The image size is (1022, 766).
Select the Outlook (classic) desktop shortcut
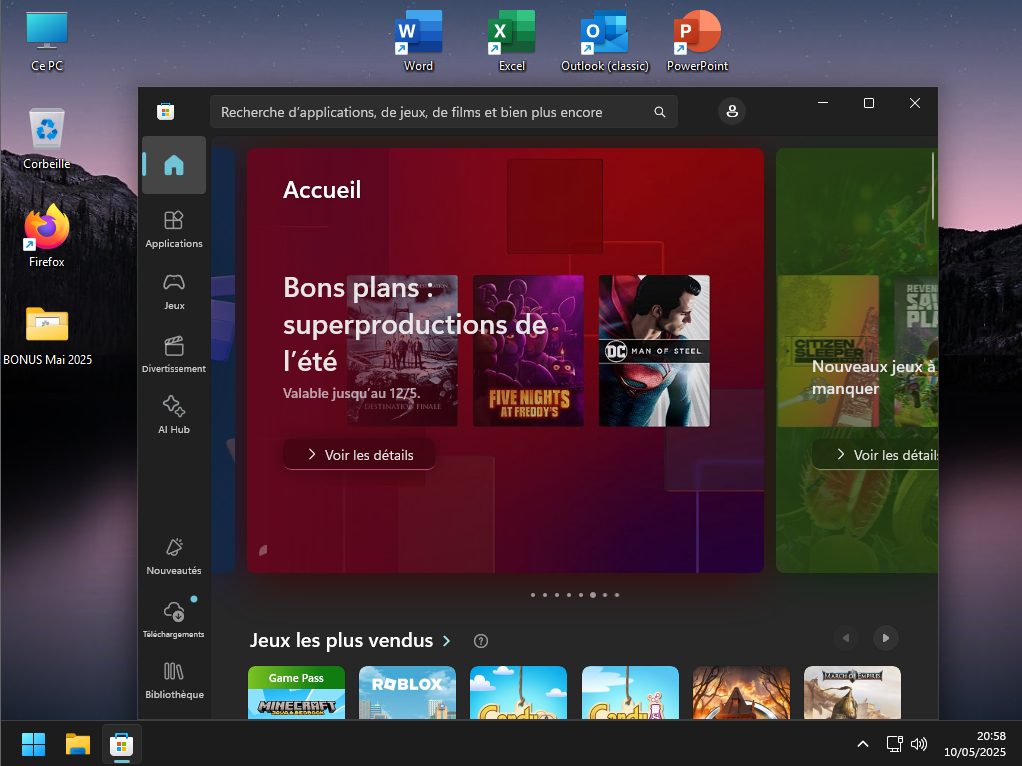click(x=605, y=40)
